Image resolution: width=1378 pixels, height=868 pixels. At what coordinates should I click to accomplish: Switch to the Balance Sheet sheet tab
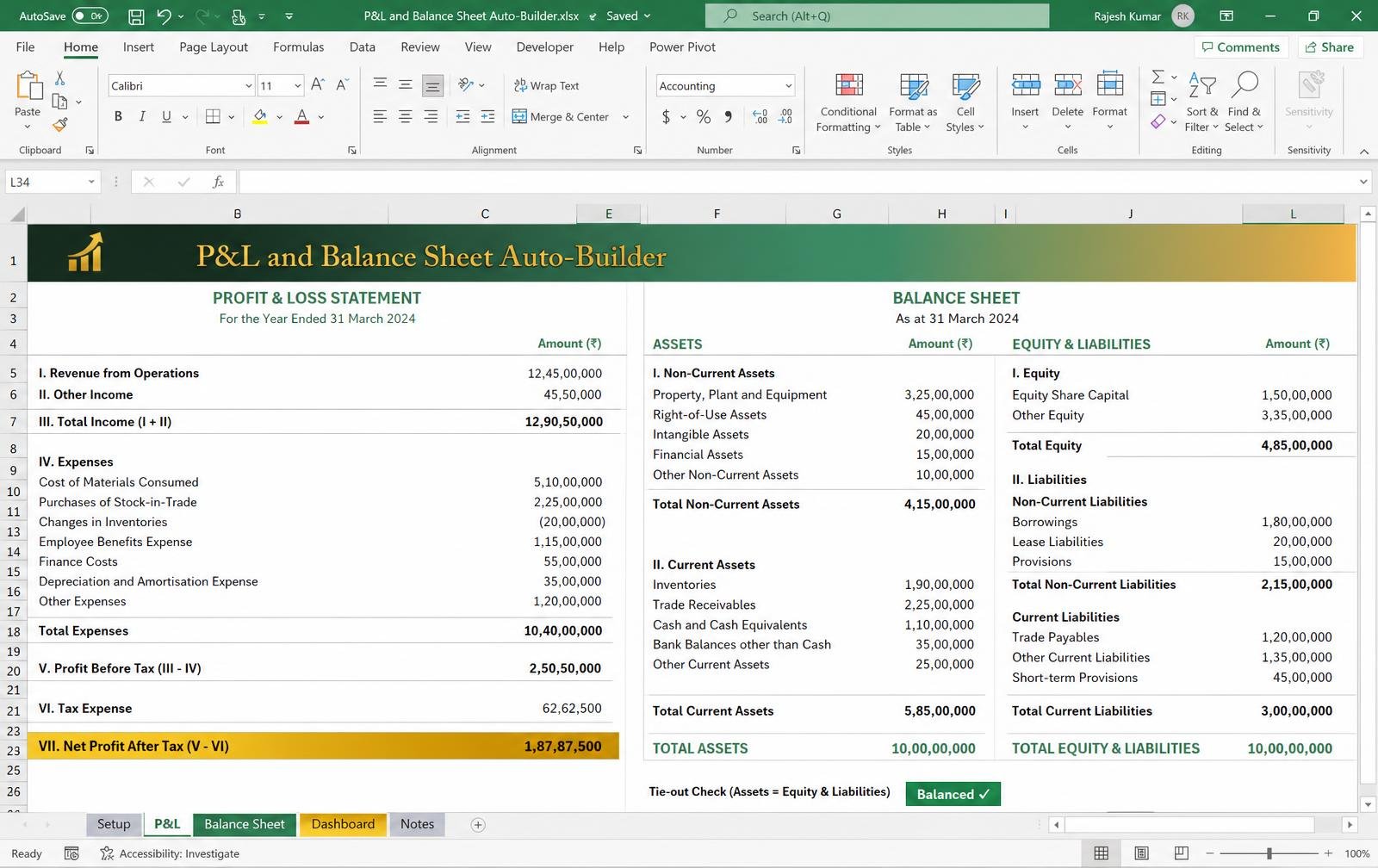(x=245, y=824)
